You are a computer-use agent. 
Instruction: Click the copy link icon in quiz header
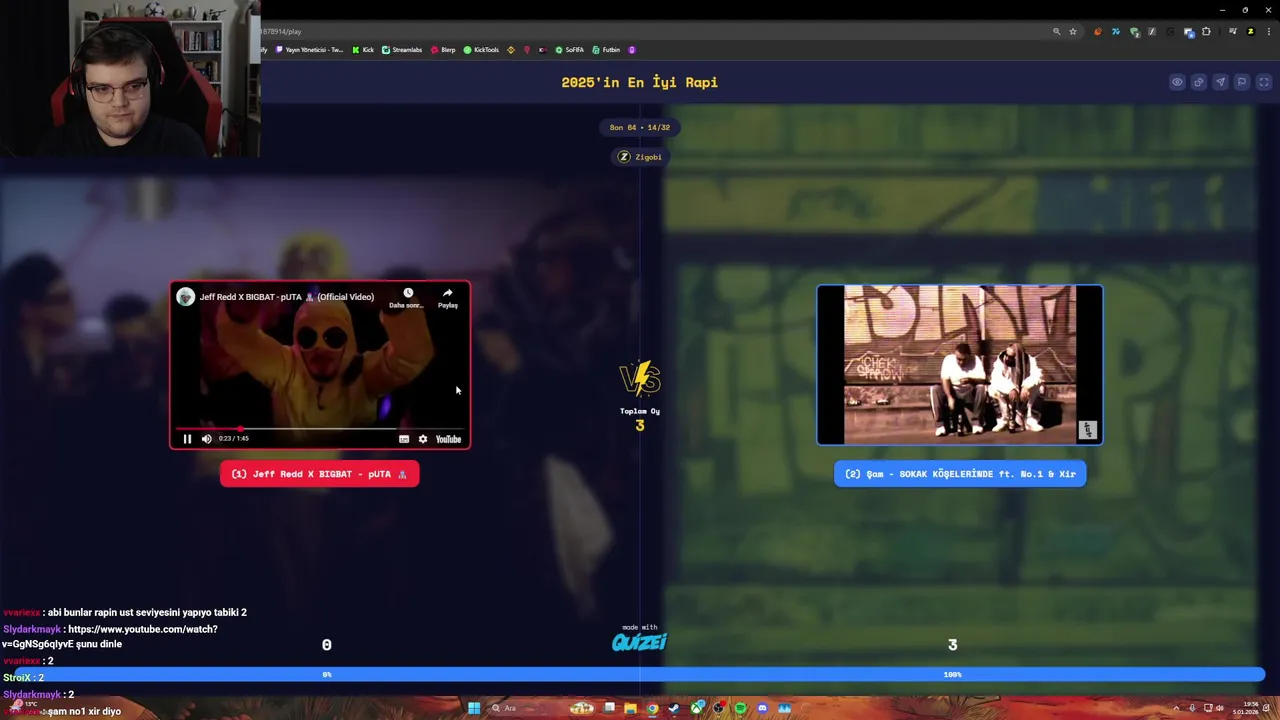(x=1198, y=82)
